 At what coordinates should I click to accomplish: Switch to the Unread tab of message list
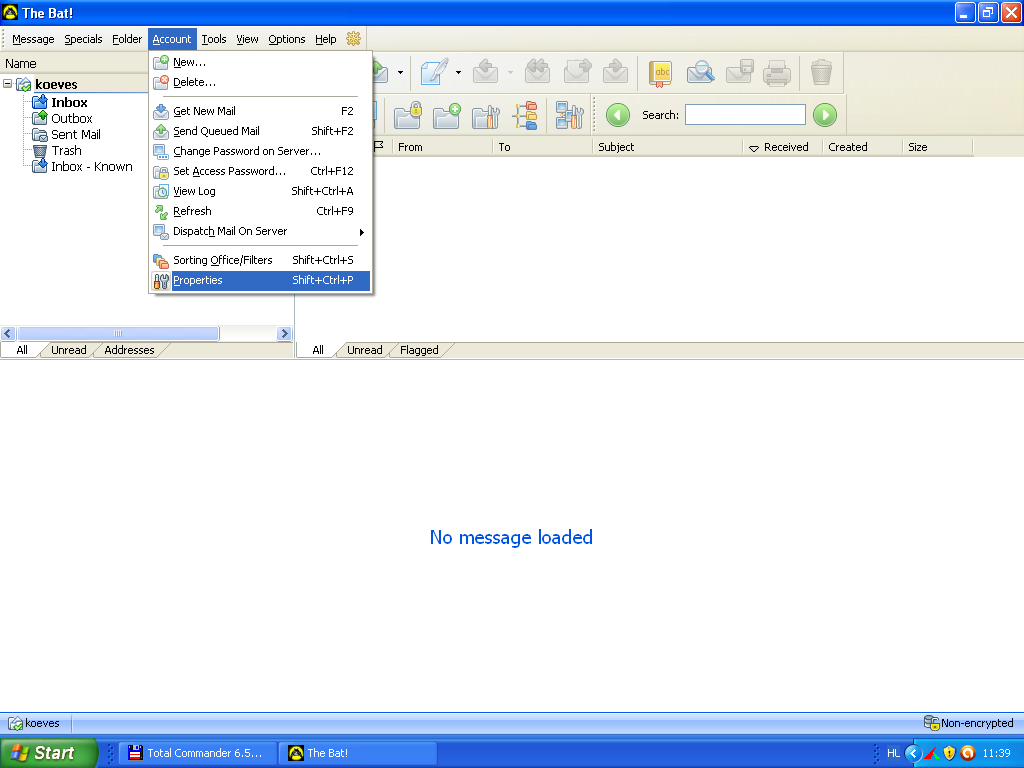tap(364, 351)
